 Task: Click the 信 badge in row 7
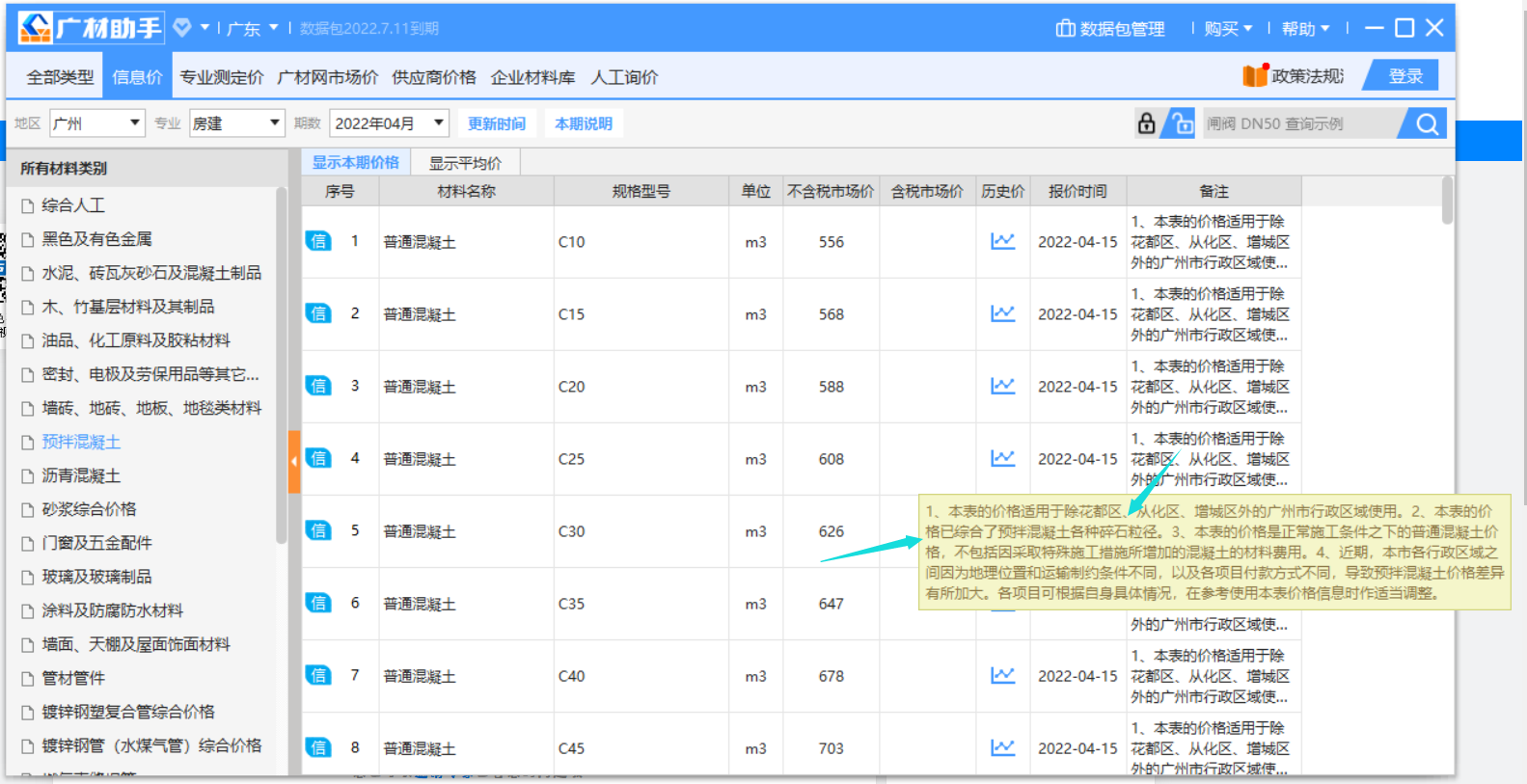318,675
